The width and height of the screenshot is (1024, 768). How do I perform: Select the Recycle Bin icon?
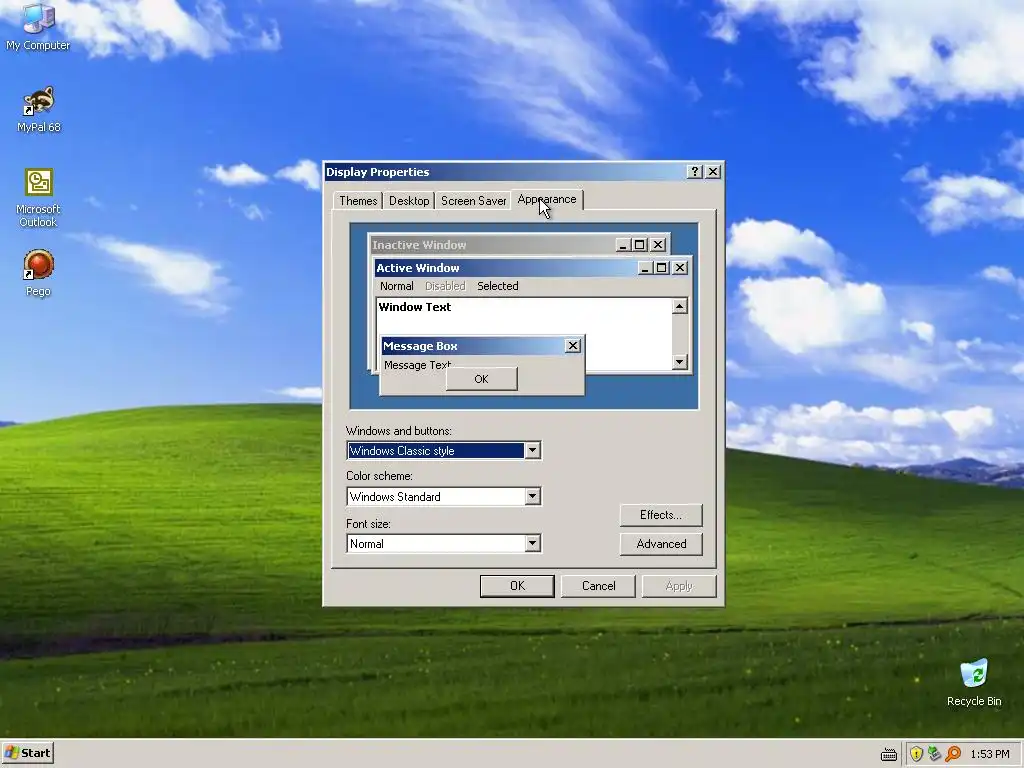[x=974, y=682]
